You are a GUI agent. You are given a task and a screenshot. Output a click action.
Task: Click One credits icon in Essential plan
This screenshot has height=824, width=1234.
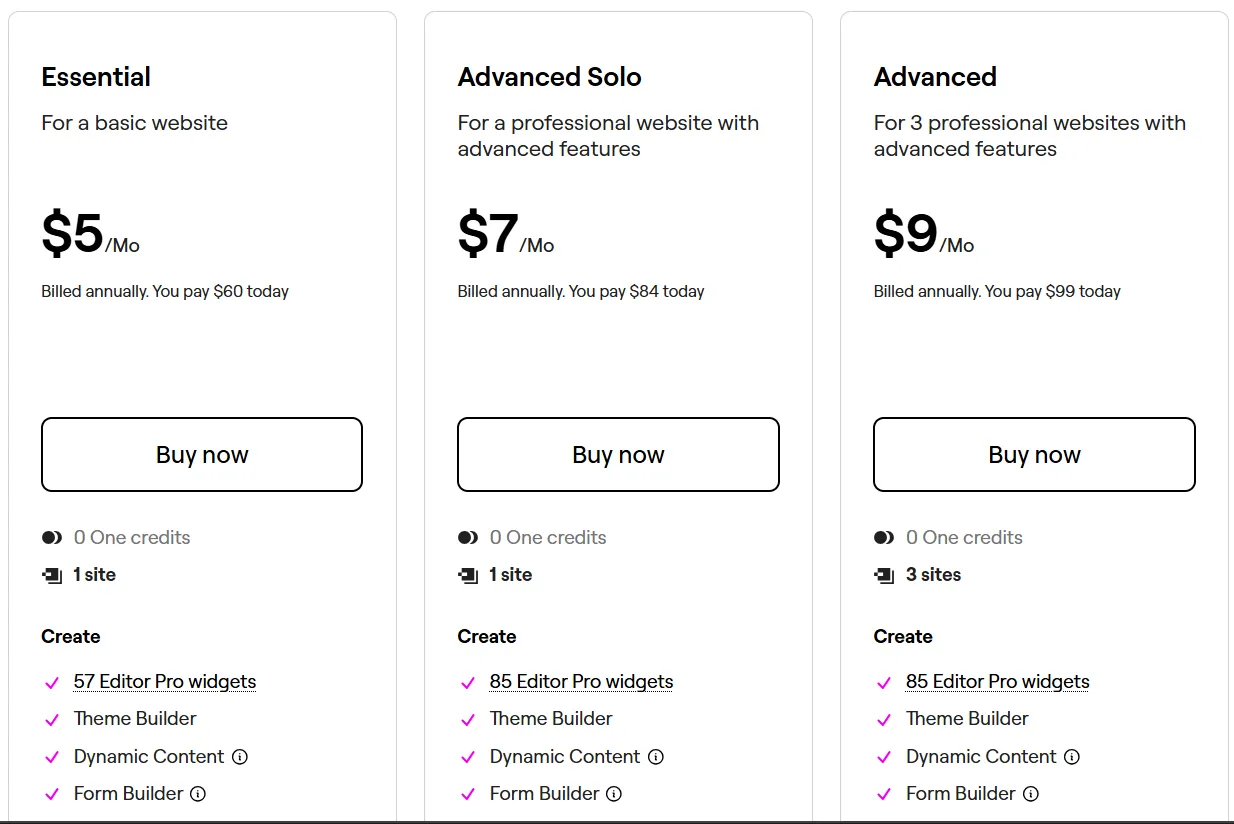click(52, 538)
